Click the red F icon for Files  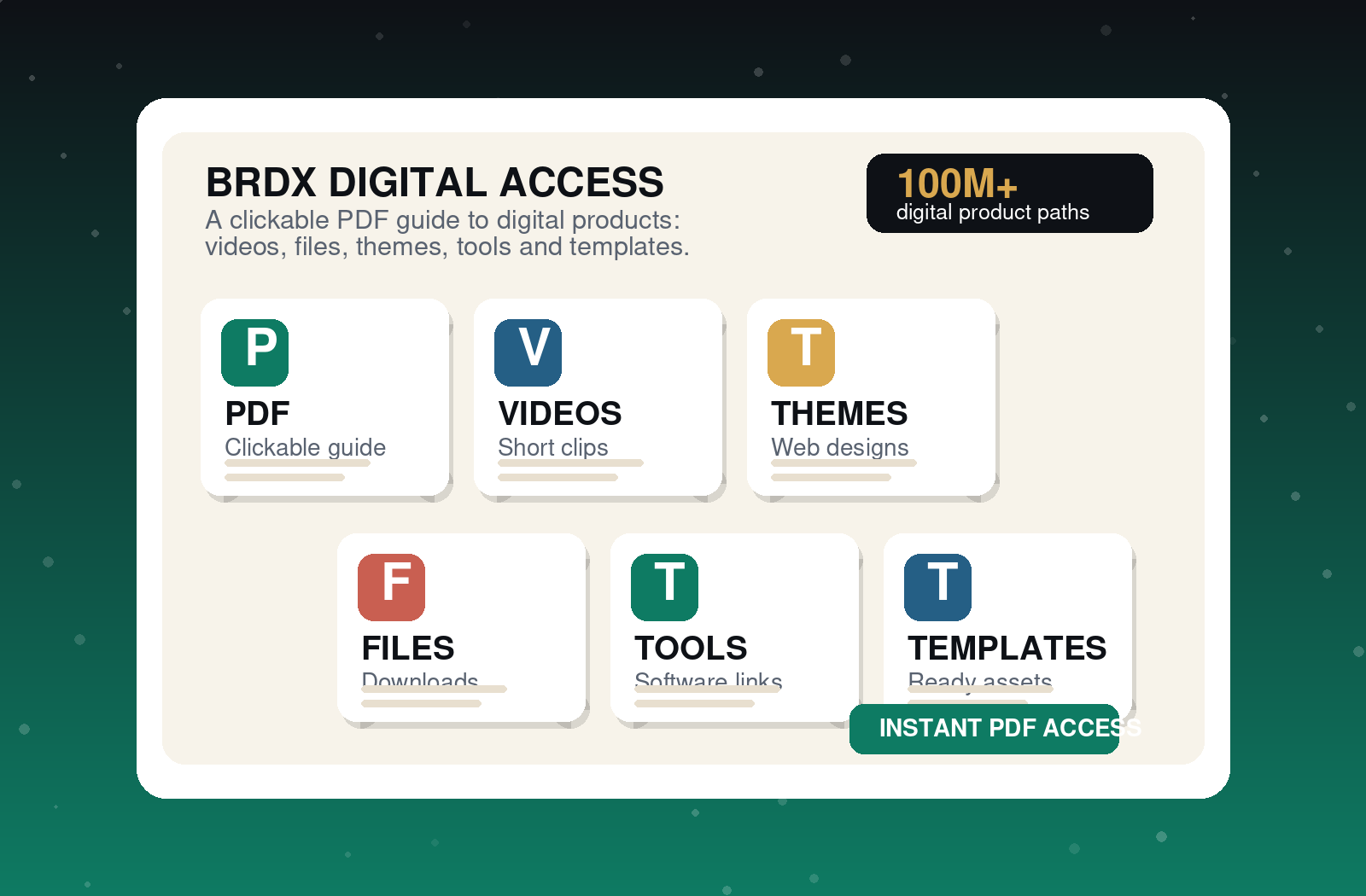[x=391, y=587]
